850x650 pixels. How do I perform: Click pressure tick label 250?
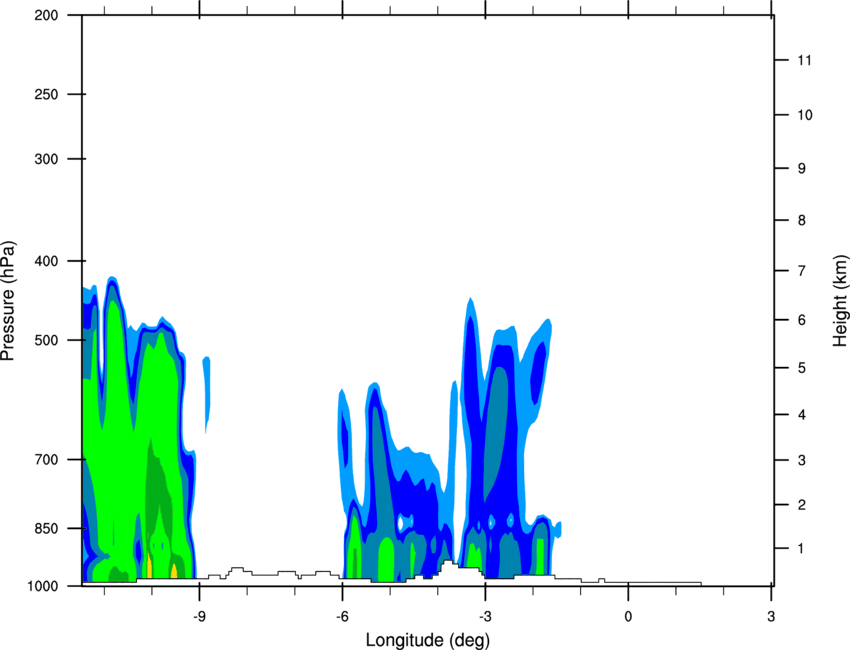tap(46, 94)
